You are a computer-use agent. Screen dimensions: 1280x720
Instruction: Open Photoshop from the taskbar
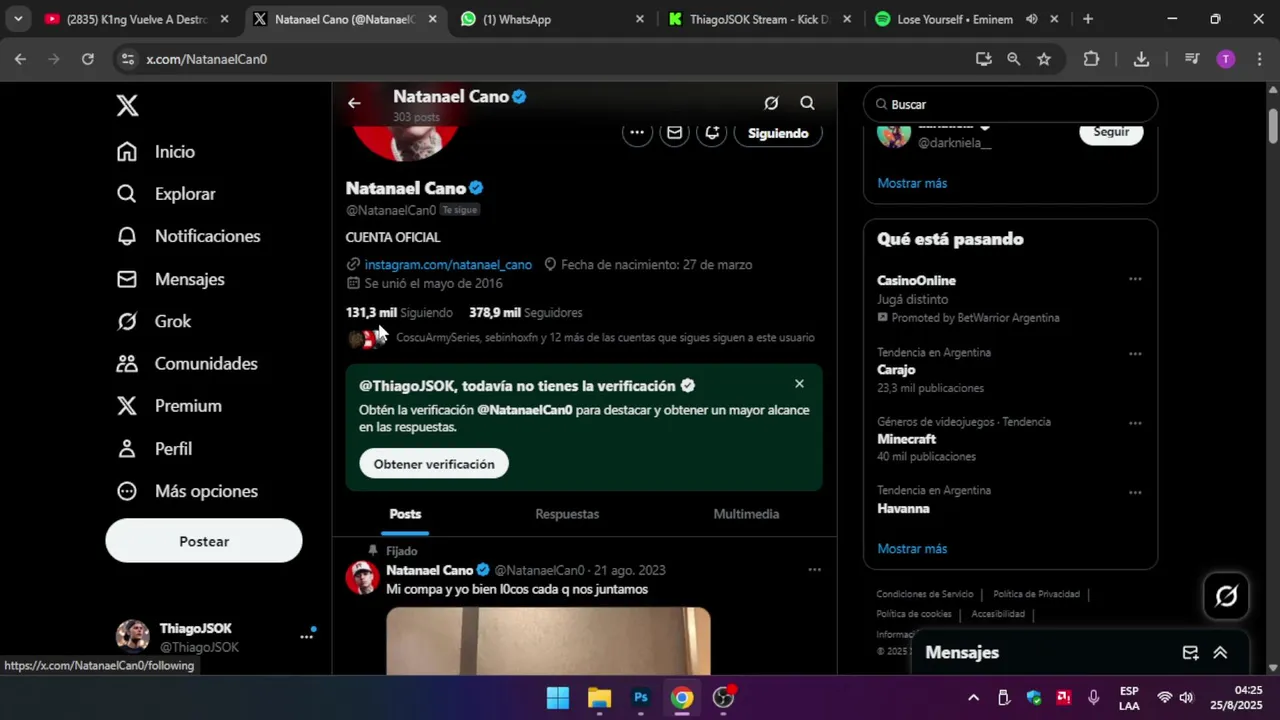tap(641, 698)
